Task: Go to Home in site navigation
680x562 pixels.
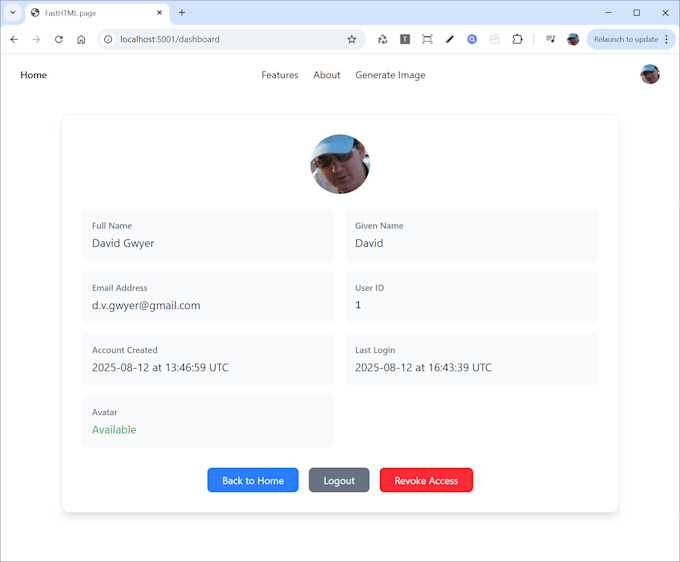Action: (33, 75)
